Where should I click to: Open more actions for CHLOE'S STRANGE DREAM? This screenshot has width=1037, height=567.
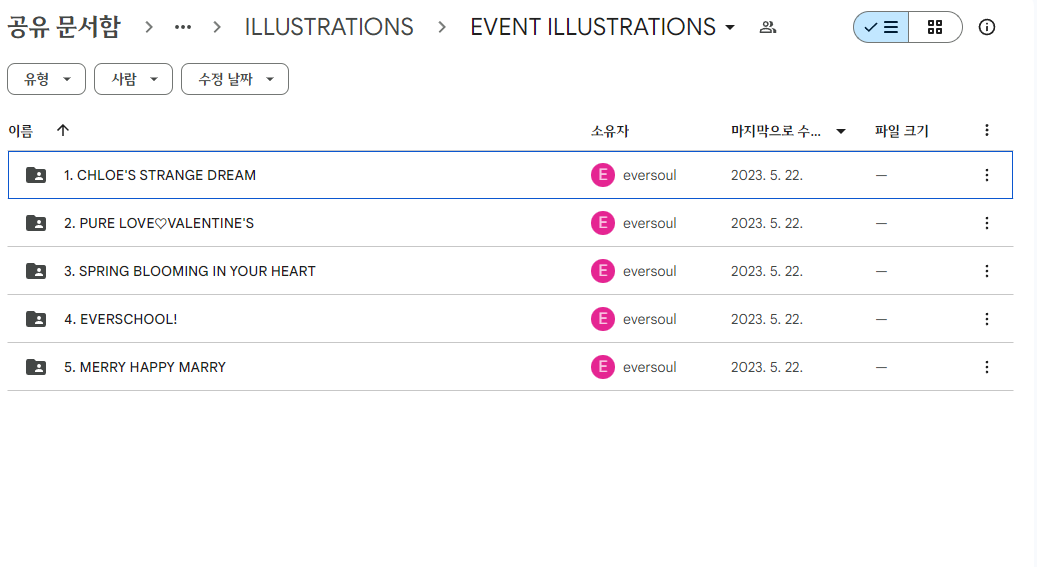pos(987,175)
